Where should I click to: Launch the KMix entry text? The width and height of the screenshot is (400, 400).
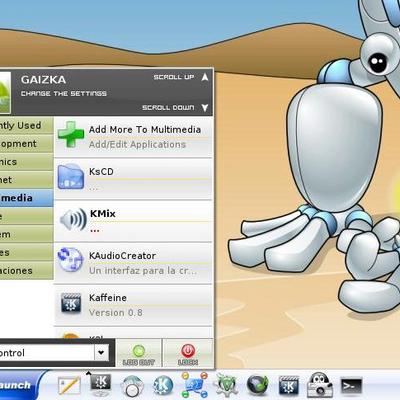(x=103, y=213)
